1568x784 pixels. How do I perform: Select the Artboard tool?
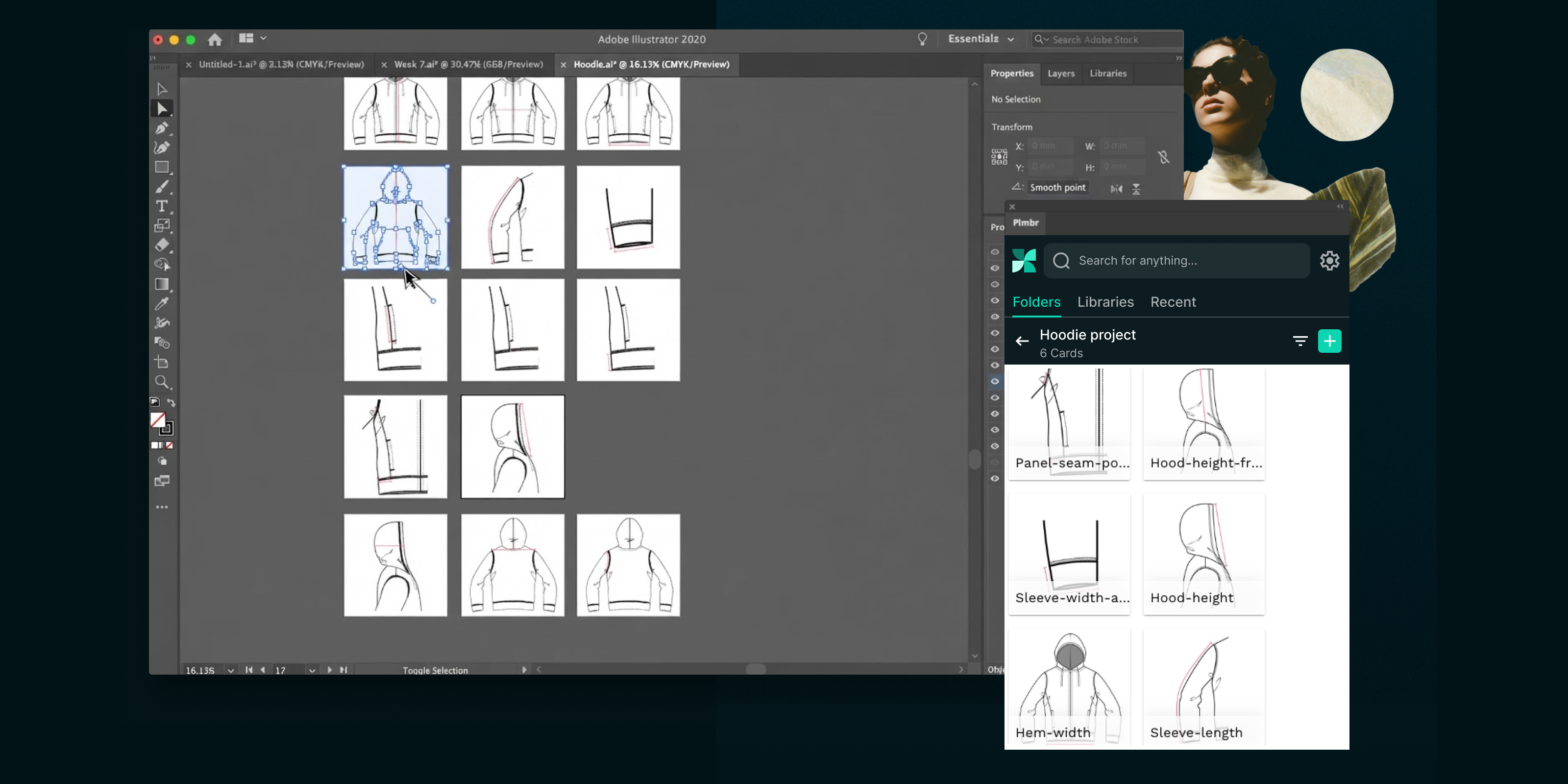tap(162, 362)
